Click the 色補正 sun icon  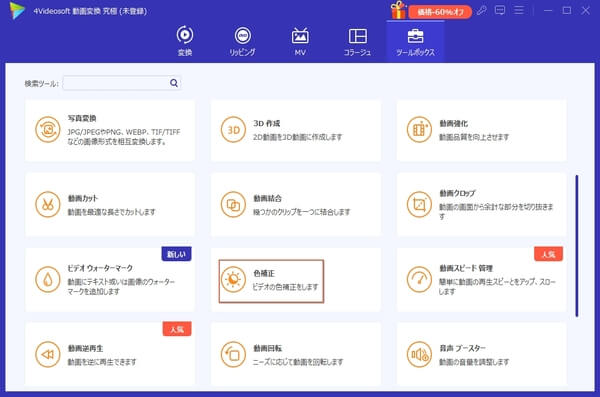click(x=233, y=279)
